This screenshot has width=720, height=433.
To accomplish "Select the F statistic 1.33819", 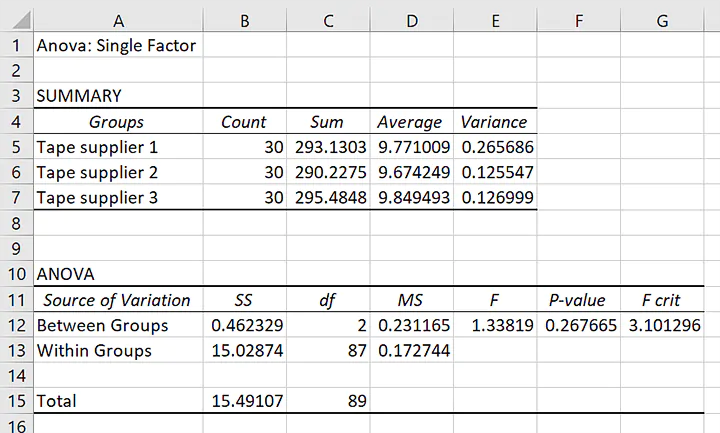I will point(495,325).
